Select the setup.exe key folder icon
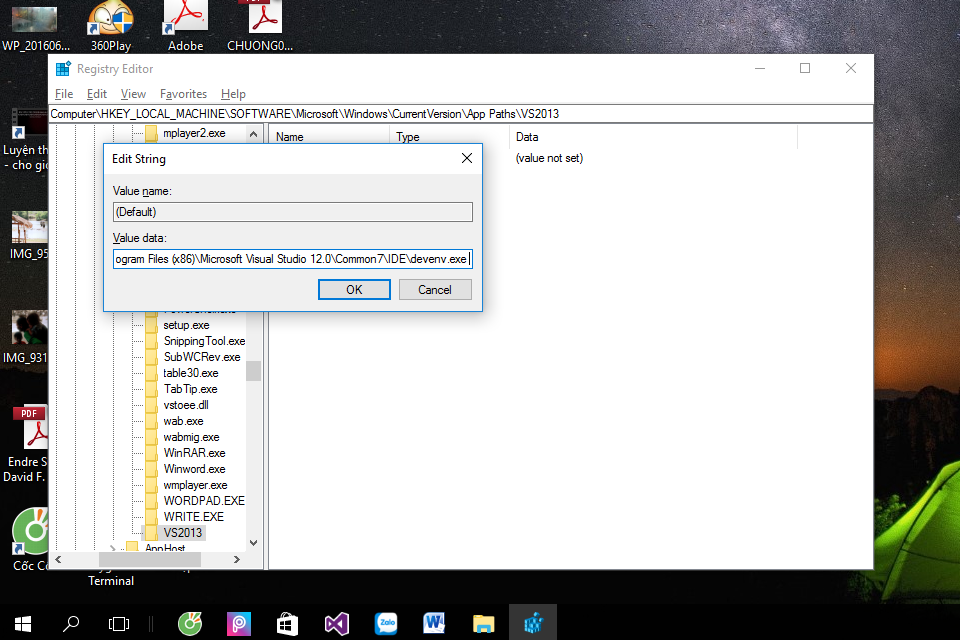 click(x=151, y=325)
